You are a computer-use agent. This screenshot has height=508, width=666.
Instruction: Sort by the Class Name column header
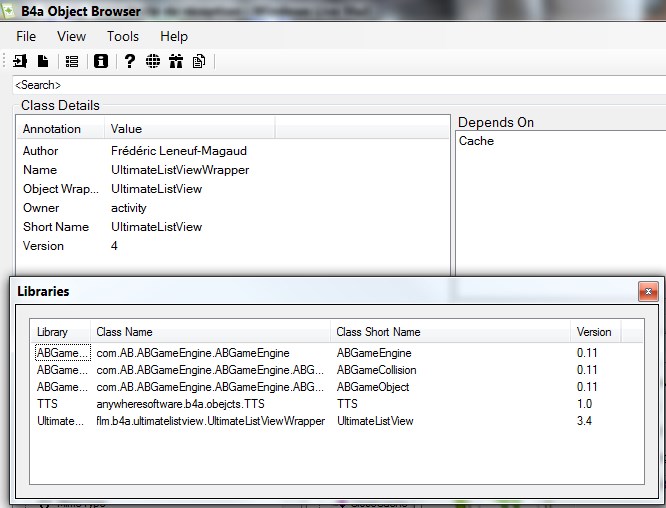point(210,332)
